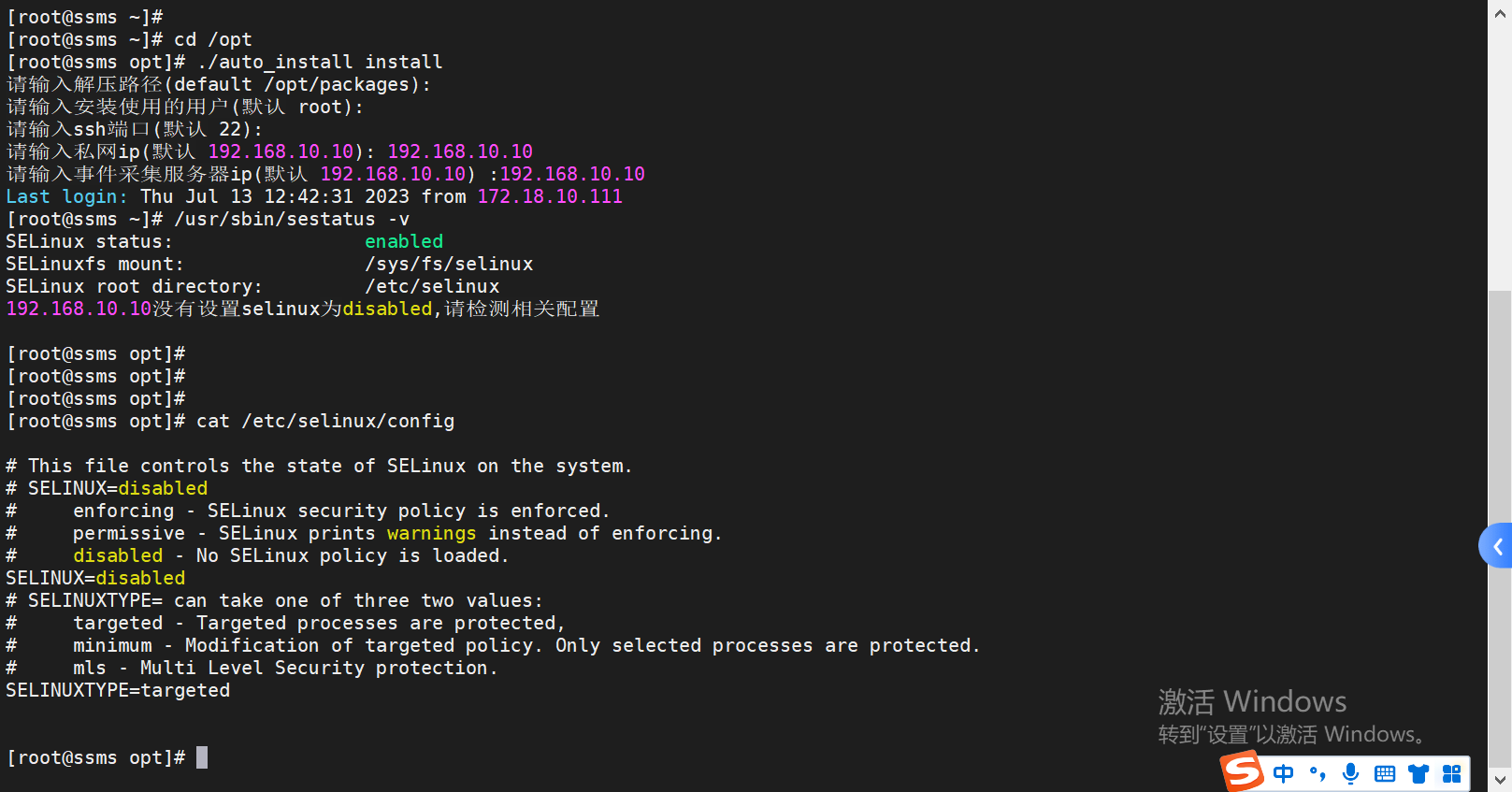
Task: Click the "/usr/sbin/sestatus -v" command text
Action: click(292, 220)
